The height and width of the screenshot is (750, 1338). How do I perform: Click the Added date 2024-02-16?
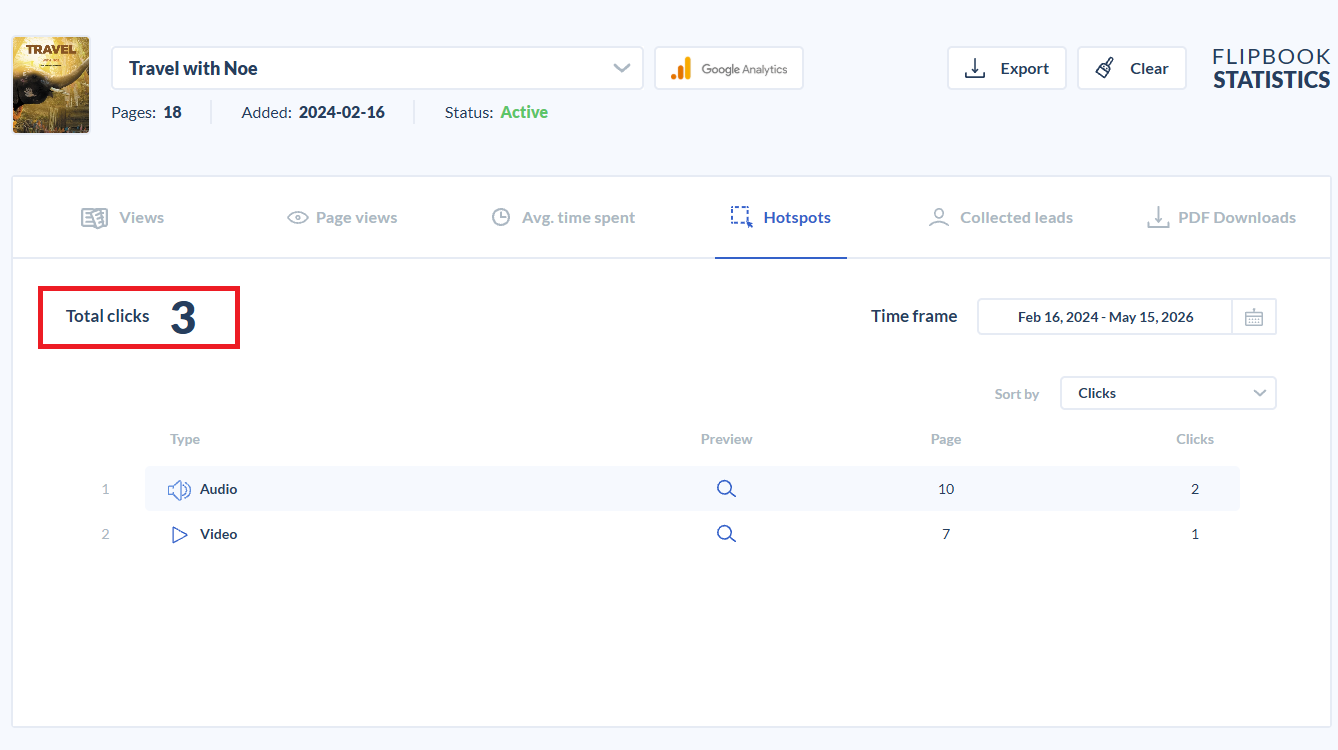coord(341,112)
